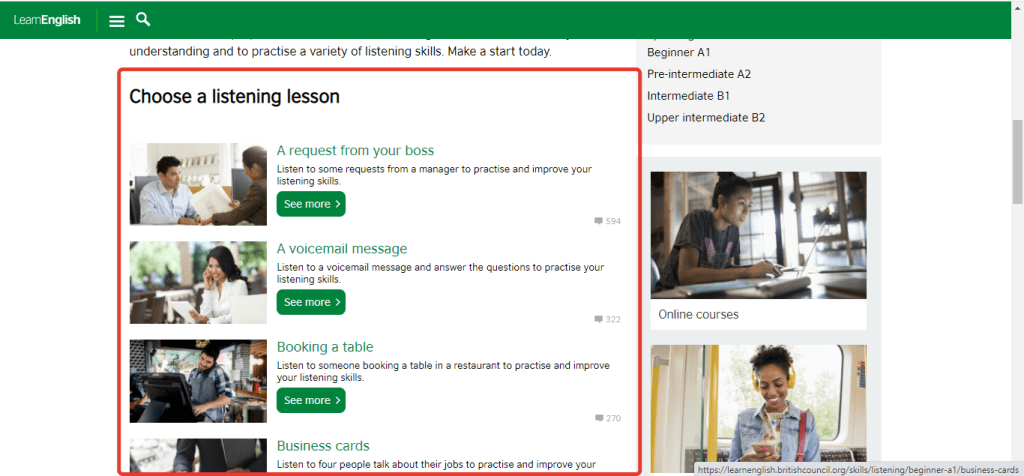
Task: Click See more under request from boss
Action: tap(311, 204)
